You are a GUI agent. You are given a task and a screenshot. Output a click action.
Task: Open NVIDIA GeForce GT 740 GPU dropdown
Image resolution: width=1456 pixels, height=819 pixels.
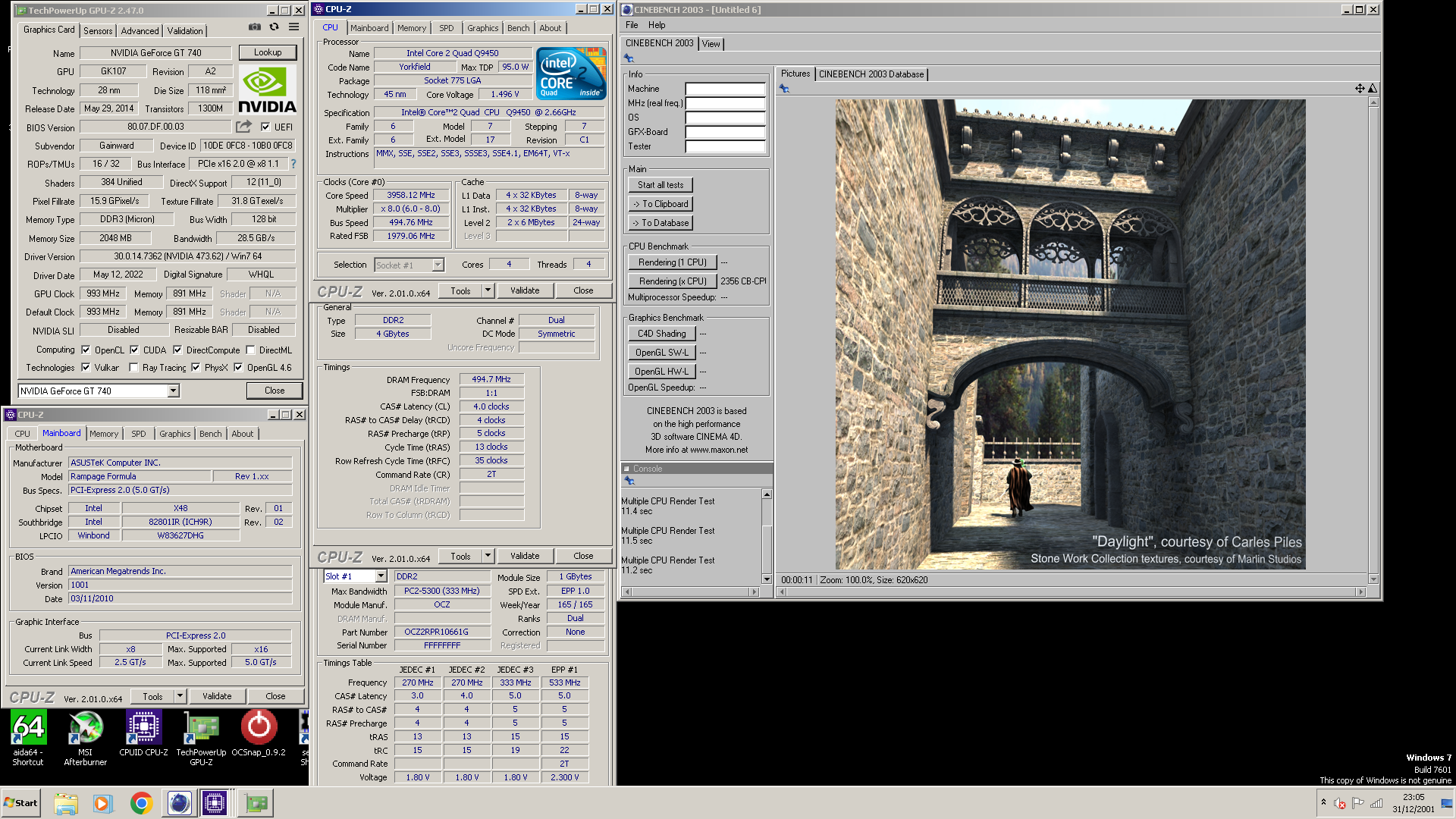coord(173,391)
